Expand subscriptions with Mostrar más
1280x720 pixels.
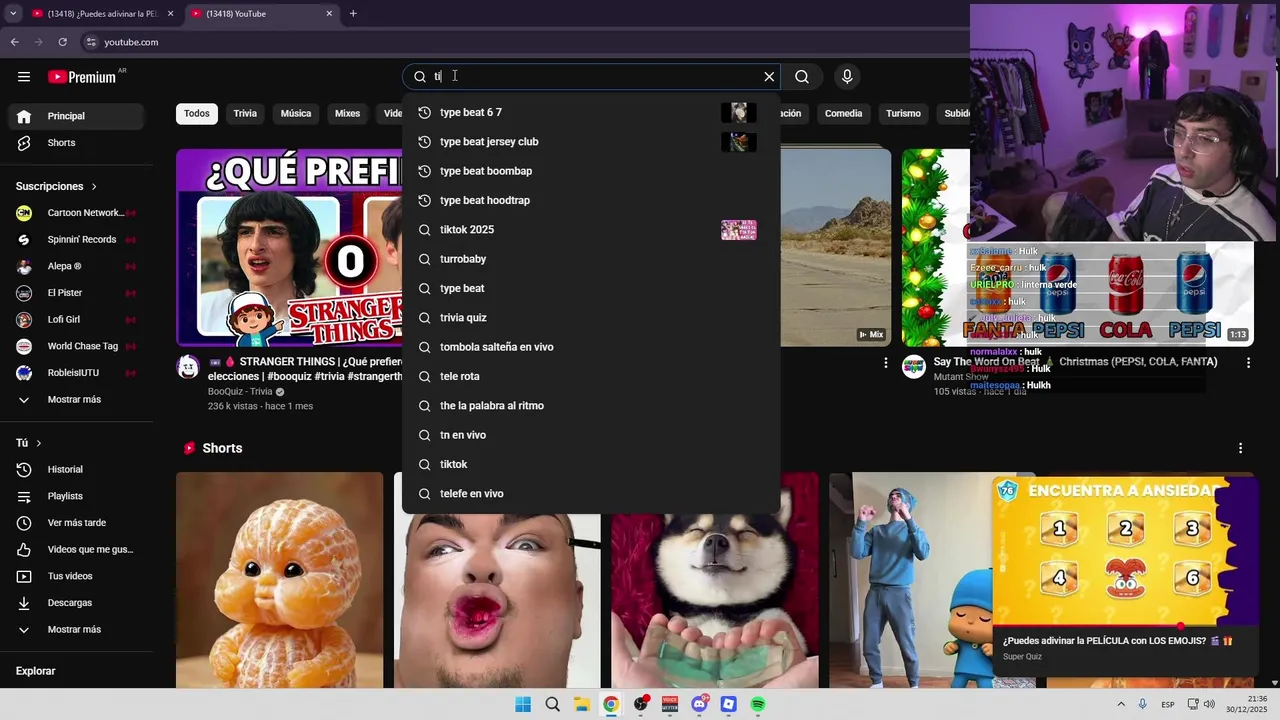(x=76, y=400)
